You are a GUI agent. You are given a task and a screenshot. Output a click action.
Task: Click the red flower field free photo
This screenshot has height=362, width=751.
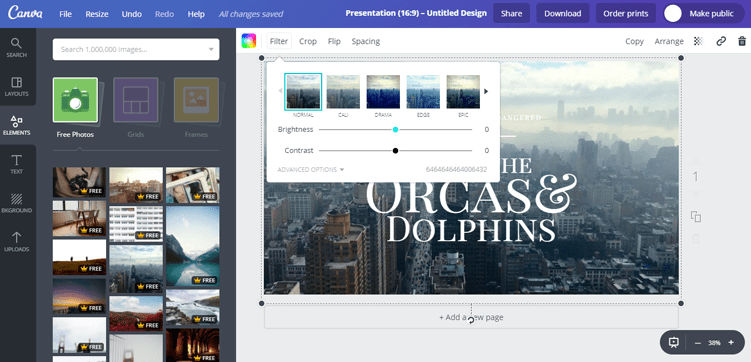pyautogui.click(x=136, y=313)
